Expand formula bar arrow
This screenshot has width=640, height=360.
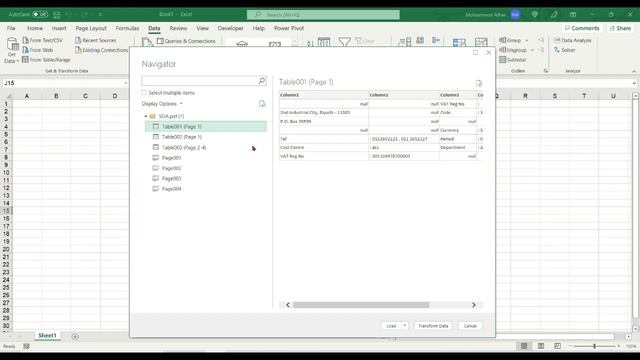634,83
